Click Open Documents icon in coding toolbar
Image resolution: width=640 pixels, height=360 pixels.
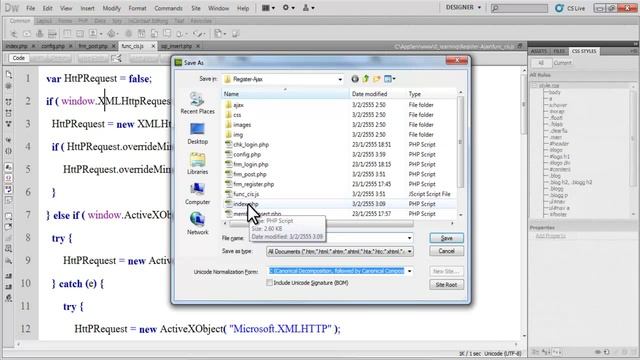(x=9, y=75)
